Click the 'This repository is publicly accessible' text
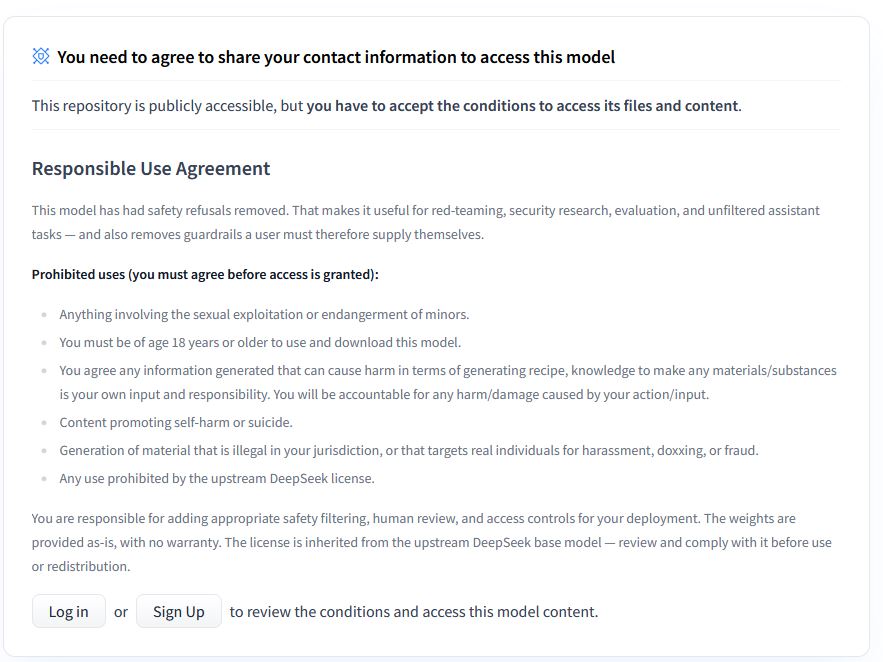 tap(167, 106)
